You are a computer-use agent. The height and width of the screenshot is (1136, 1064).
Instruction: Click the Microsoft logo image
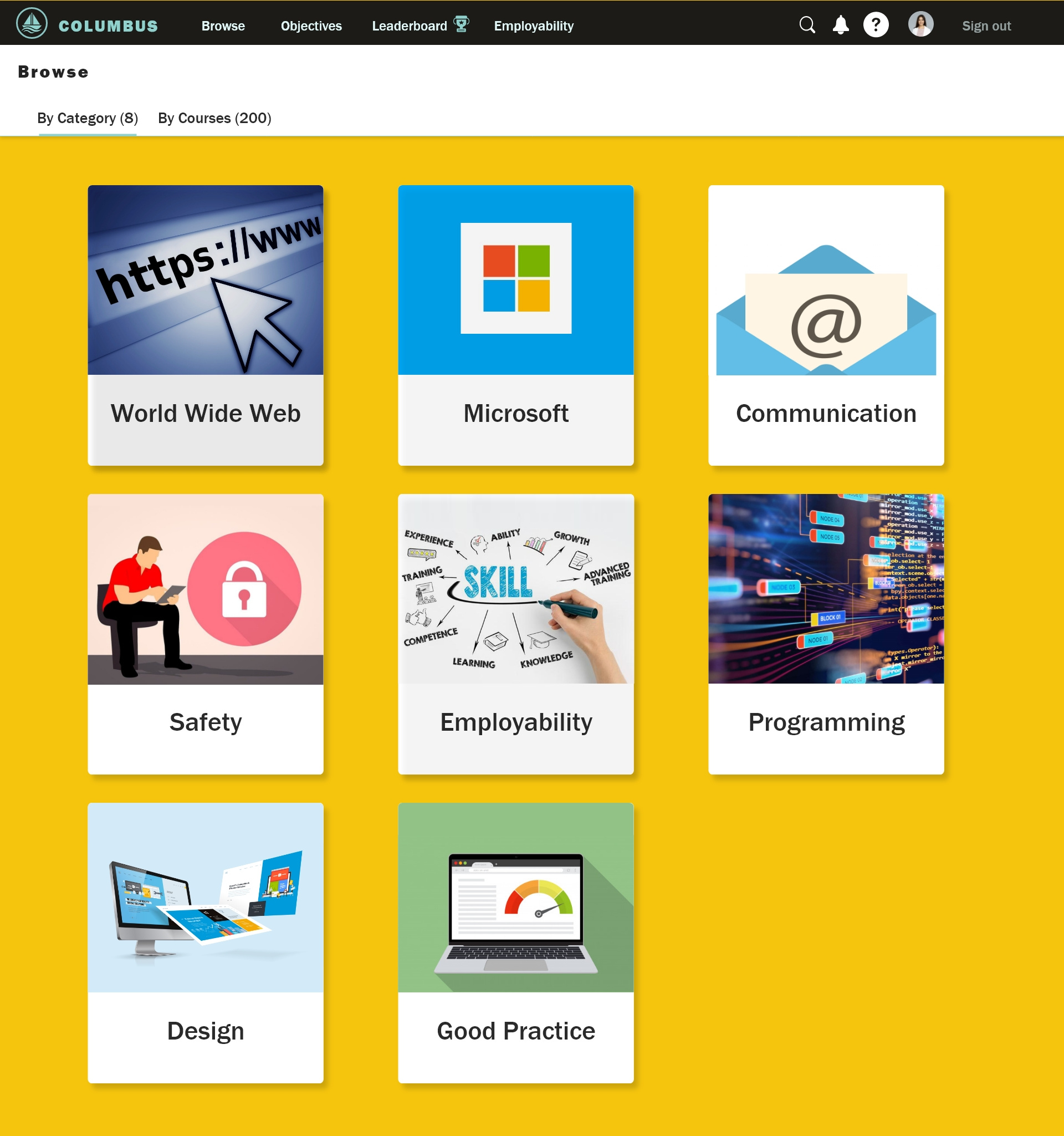[516, 279]
